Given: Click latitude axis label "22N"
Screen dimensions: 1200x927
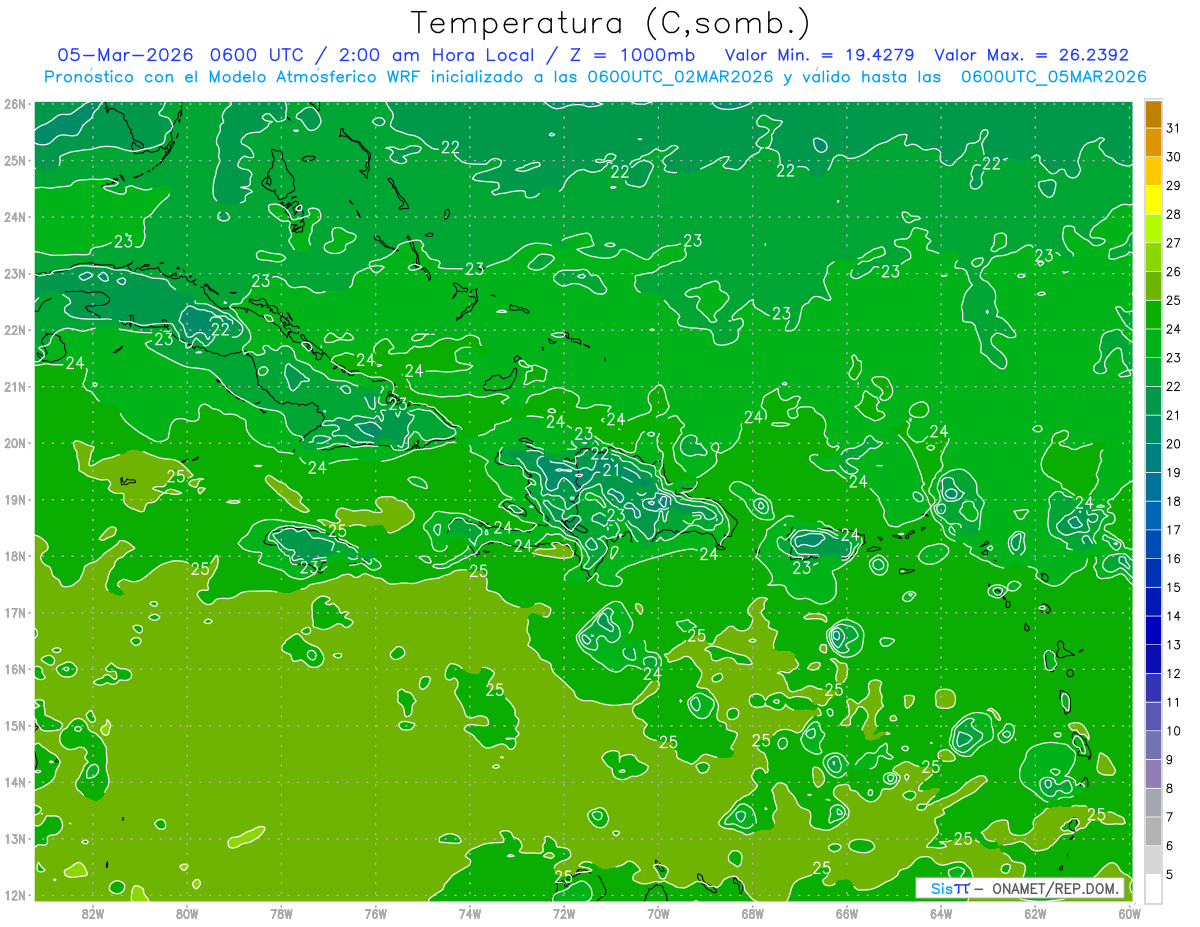Looking at the screenshot, I should coord(15,330).
